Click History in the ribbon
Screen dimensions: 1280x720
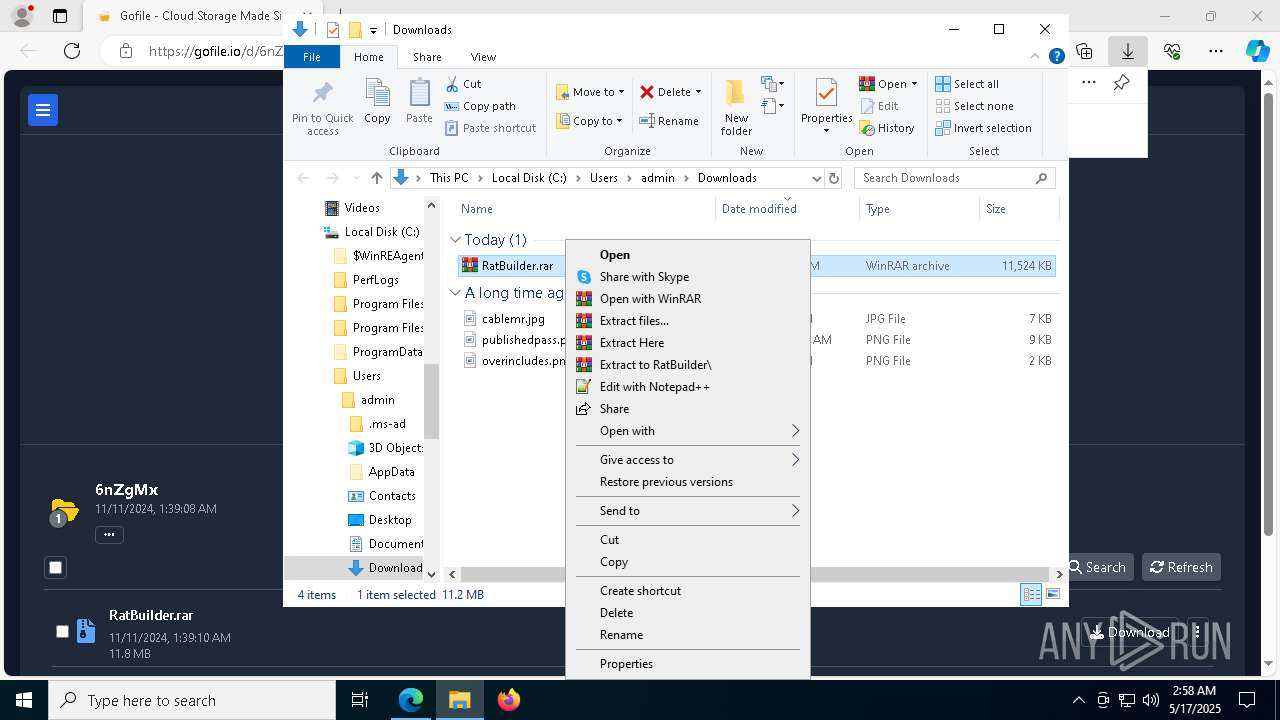coord(886,128)
